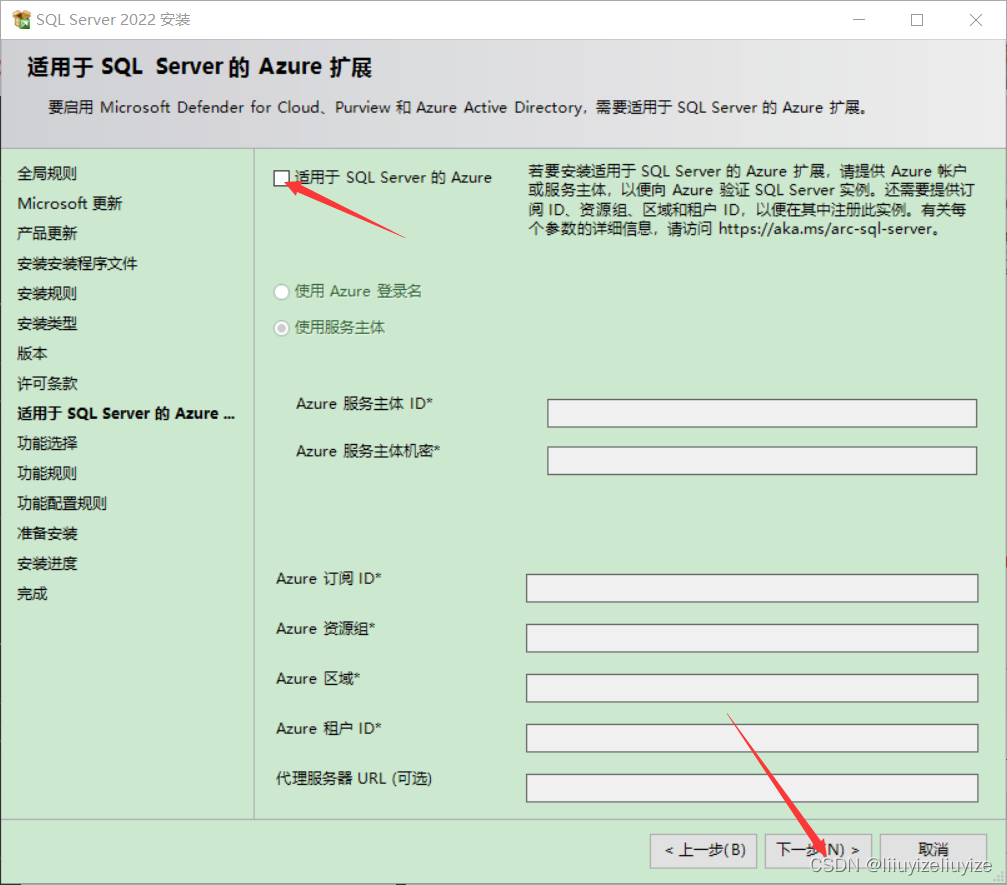The width and height of the screenshot is (1007, 885).
Task: Select the 许可条款 step in sidebar
Action: coord(47,383)
